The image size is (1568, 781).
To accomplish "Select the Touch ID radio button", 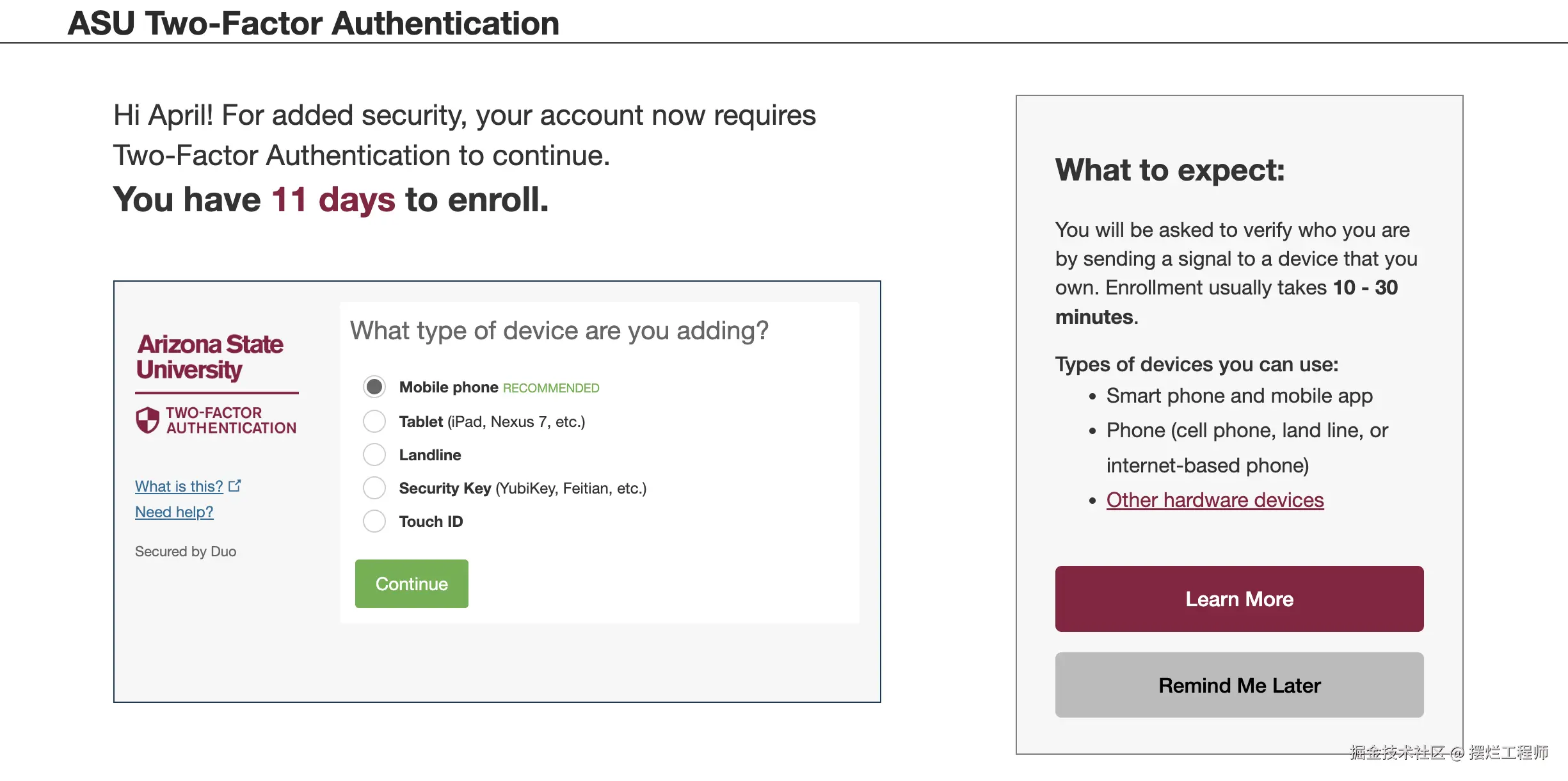I will pos(374,521).
